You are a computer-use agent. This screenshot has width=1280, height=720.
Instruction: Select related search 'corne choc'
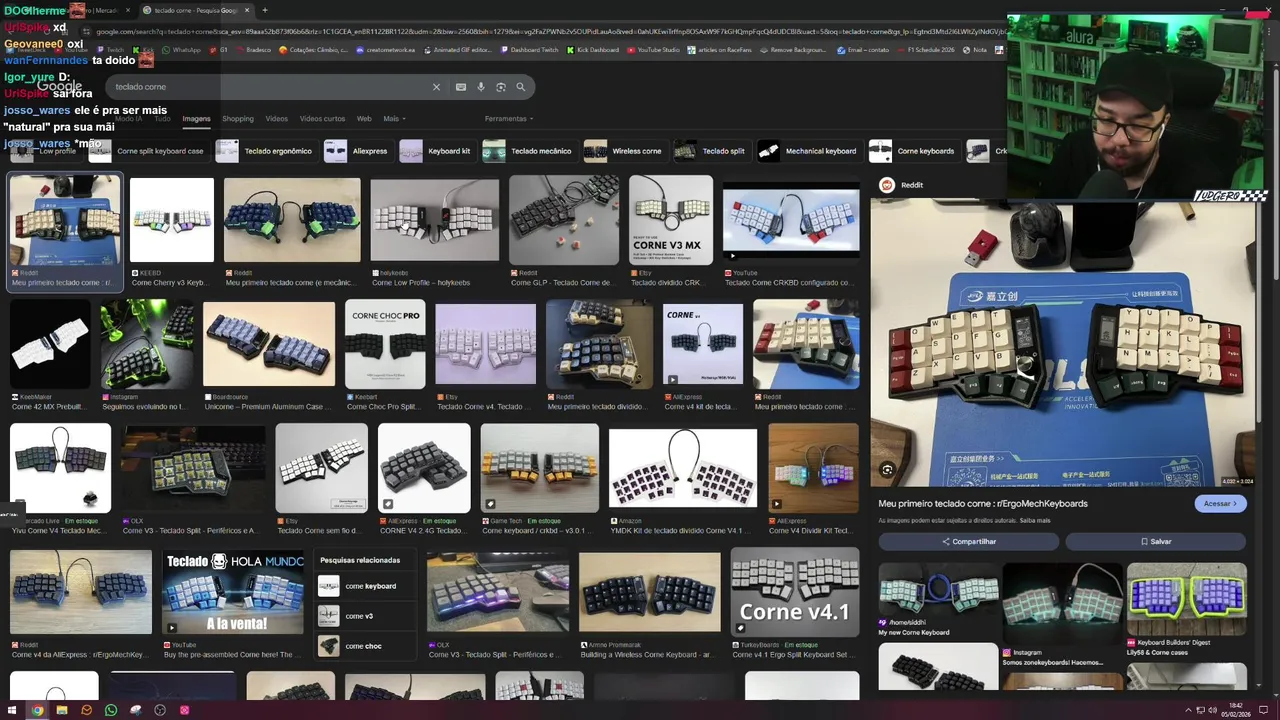click(x=365, y=646)
